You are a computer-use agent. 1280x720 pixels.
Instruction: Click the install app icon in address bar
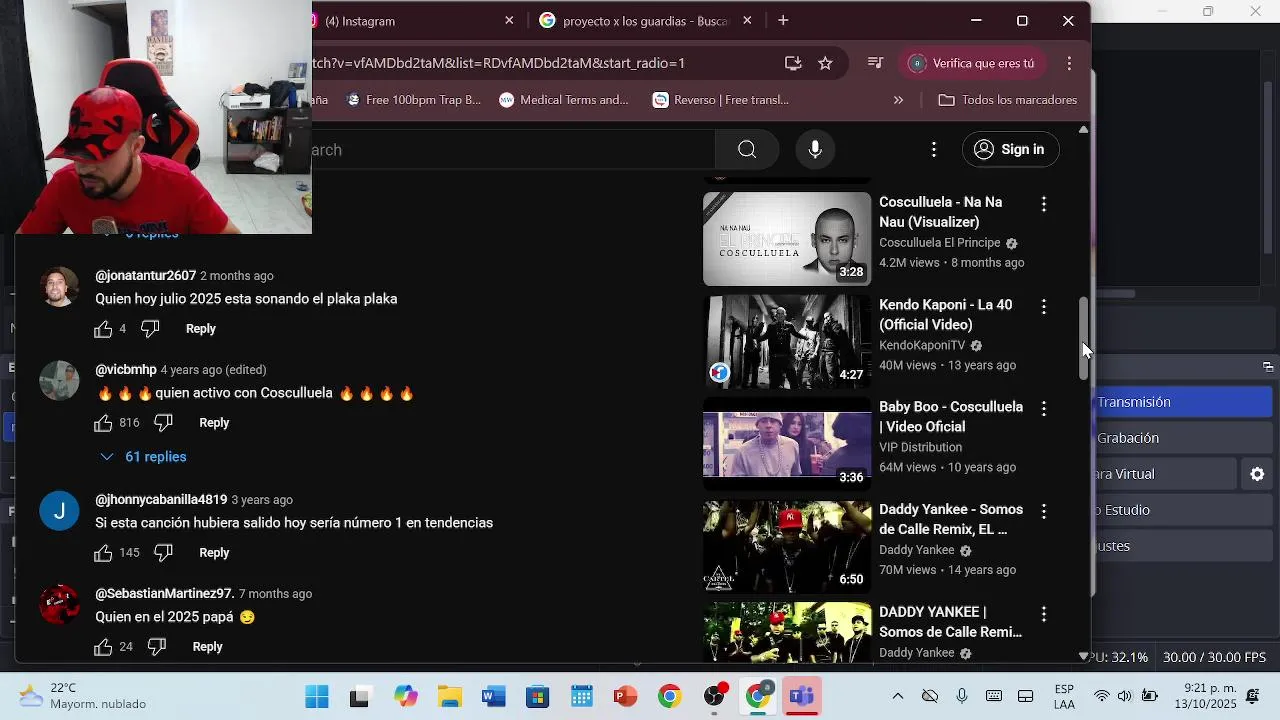[793, 63]
